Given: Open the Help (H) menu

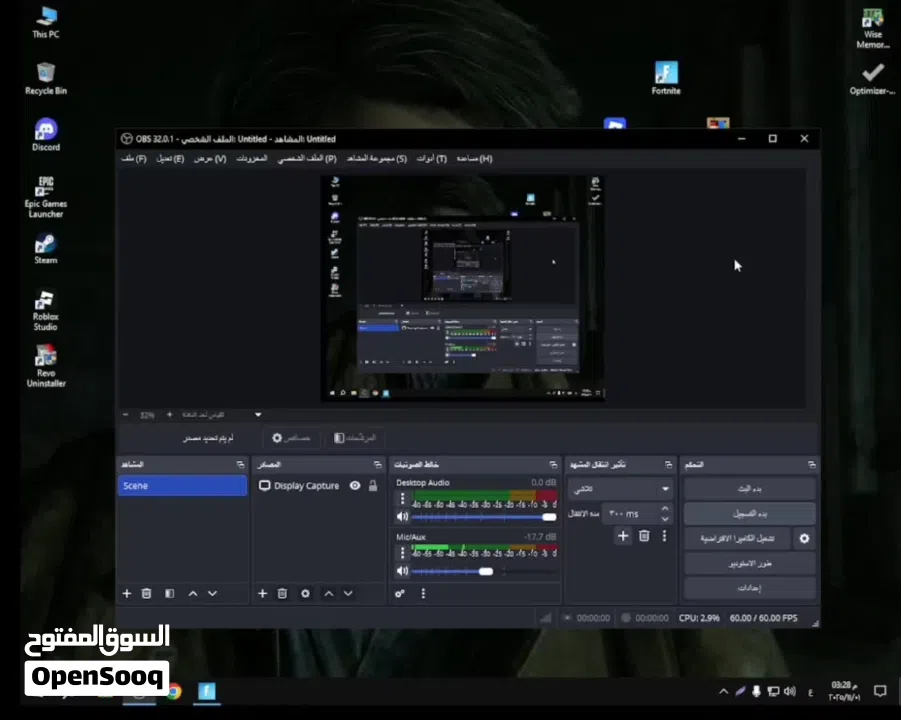Looking at the screenshot, I should click(x=474, y=158).
